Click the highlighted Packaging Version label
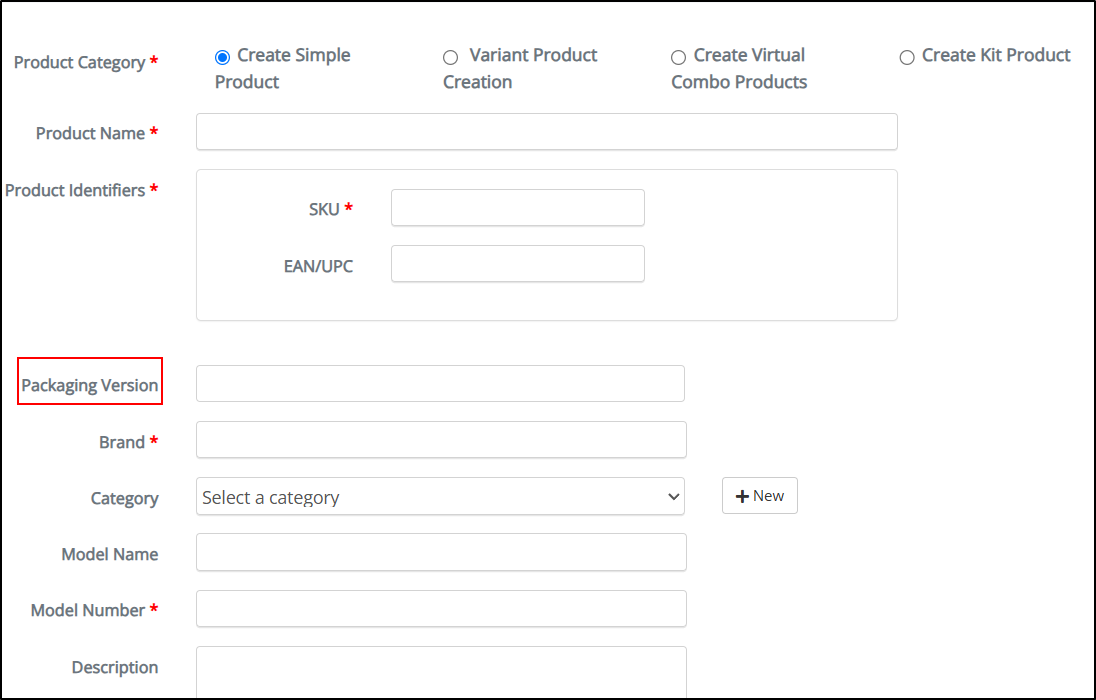Image resolution: width=1096 pixels, height=700 pixels. click(x=90, y=385)
